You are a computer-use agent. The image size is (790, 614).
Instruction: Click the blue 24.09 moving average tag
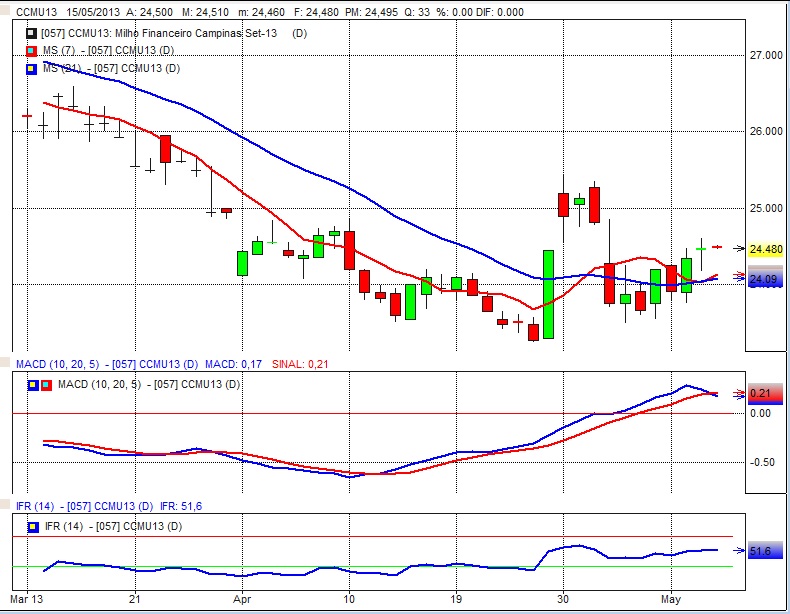click(x=764, y=279)
